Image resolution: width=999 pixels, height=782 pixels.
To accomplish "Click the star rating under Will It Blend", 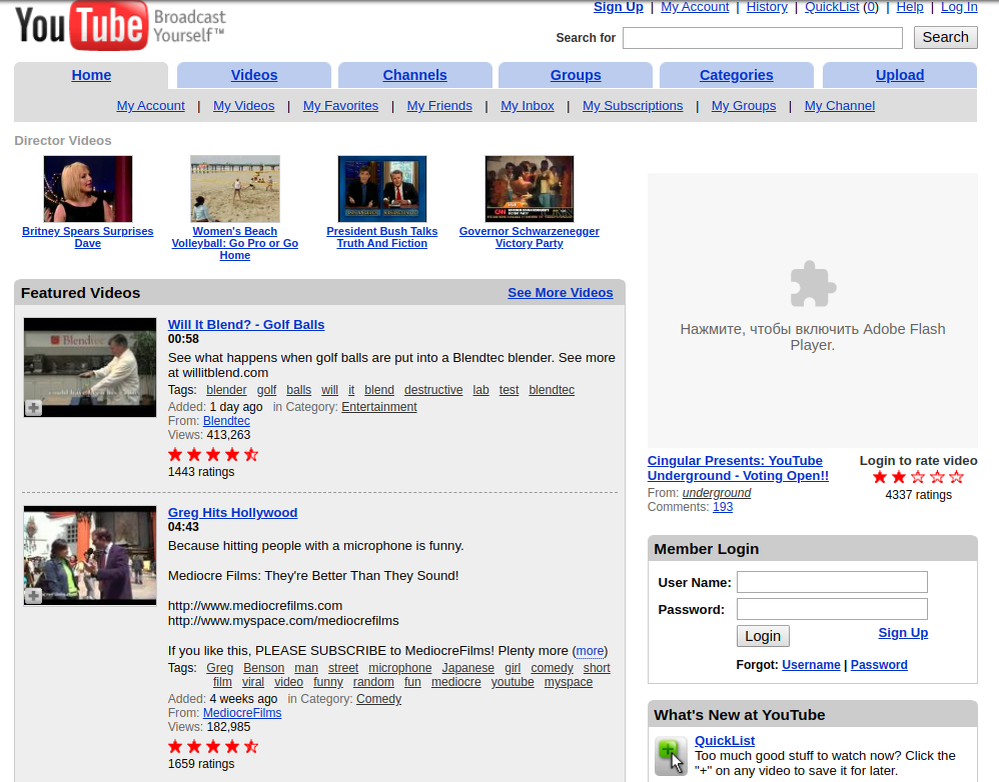I will [213, 454].
